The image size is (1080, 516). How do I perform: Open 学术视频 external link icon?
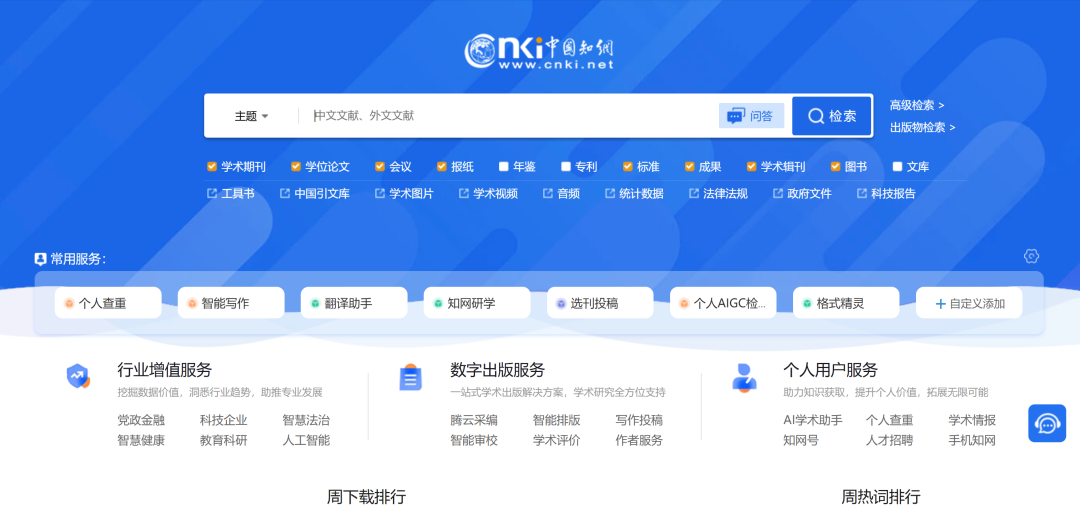tap(464, 194)
